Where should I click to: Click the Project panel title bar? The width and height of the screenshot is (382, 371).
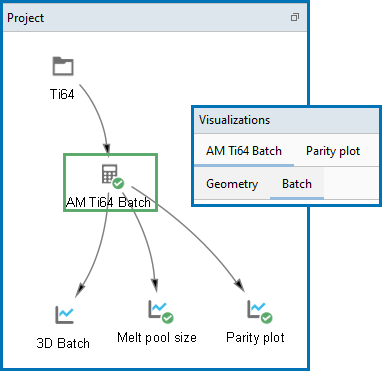155,17
